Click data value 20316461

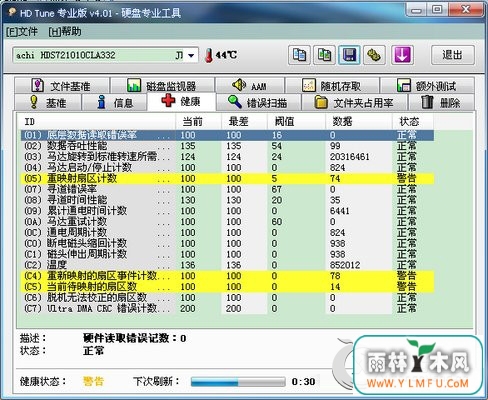coord(349,157)
